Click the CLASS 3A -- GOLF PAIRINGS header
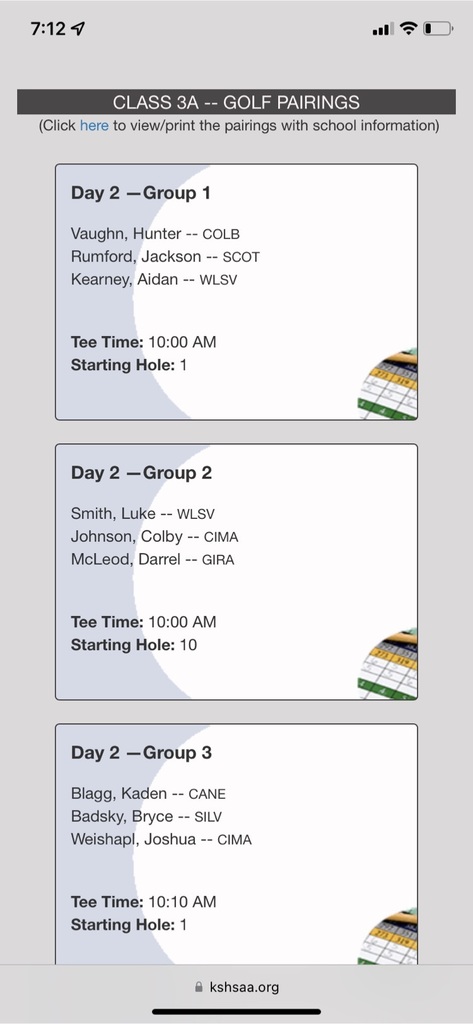The image size is (473, 1024). tap(236, 102)
